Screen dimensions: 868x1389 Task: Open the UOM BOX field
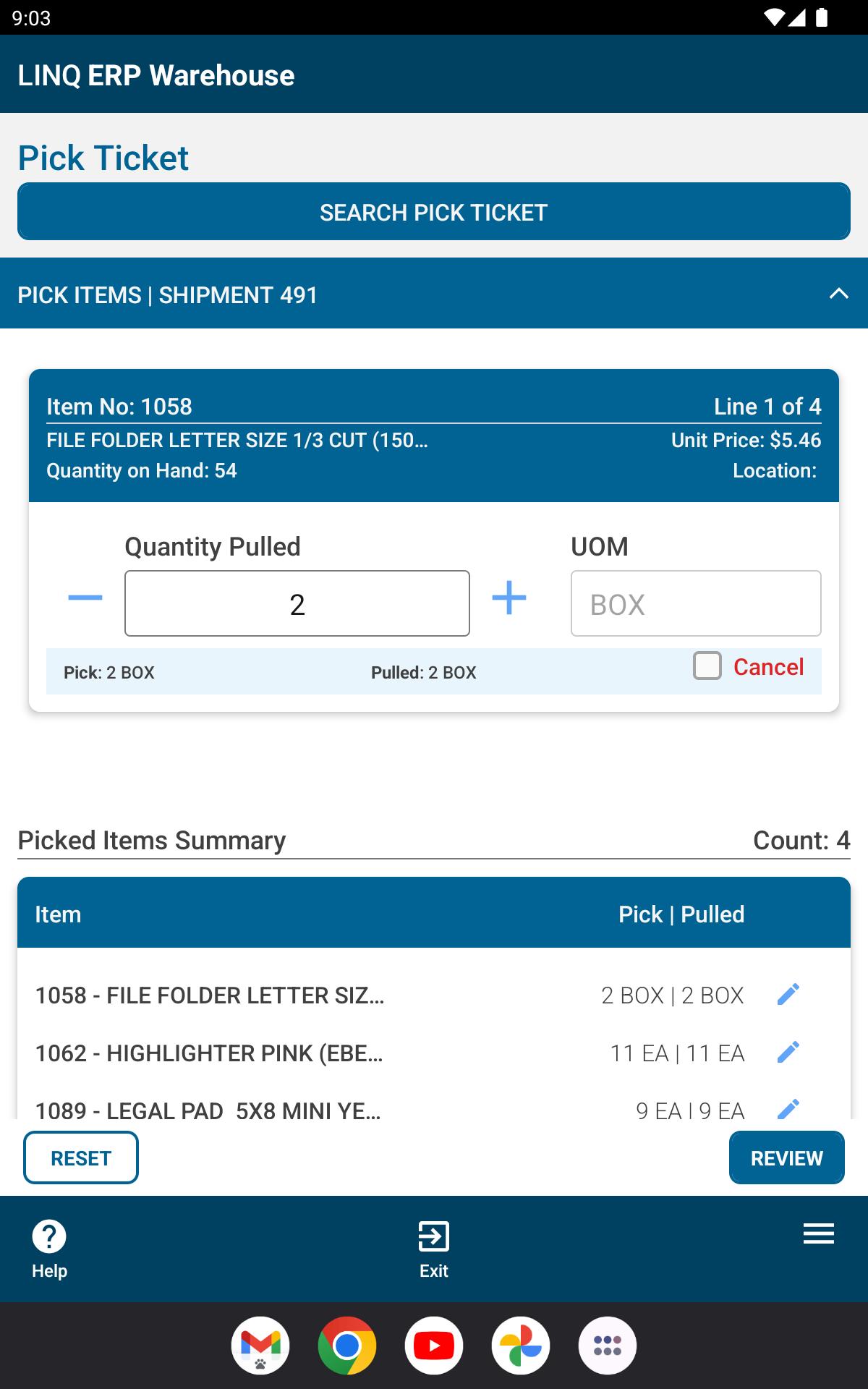(x=696, y=603)
